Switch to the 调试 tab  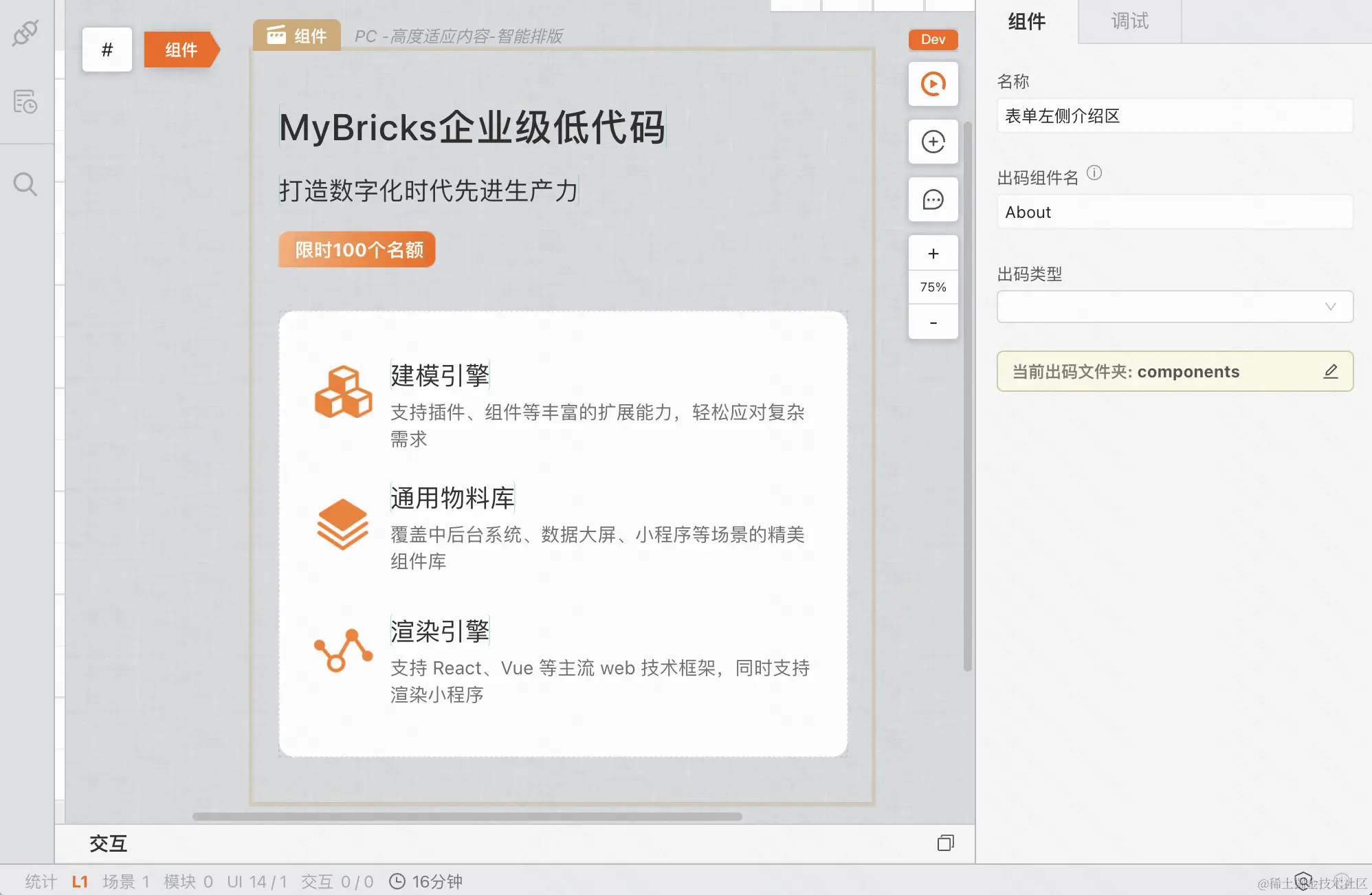[1129, 21]
